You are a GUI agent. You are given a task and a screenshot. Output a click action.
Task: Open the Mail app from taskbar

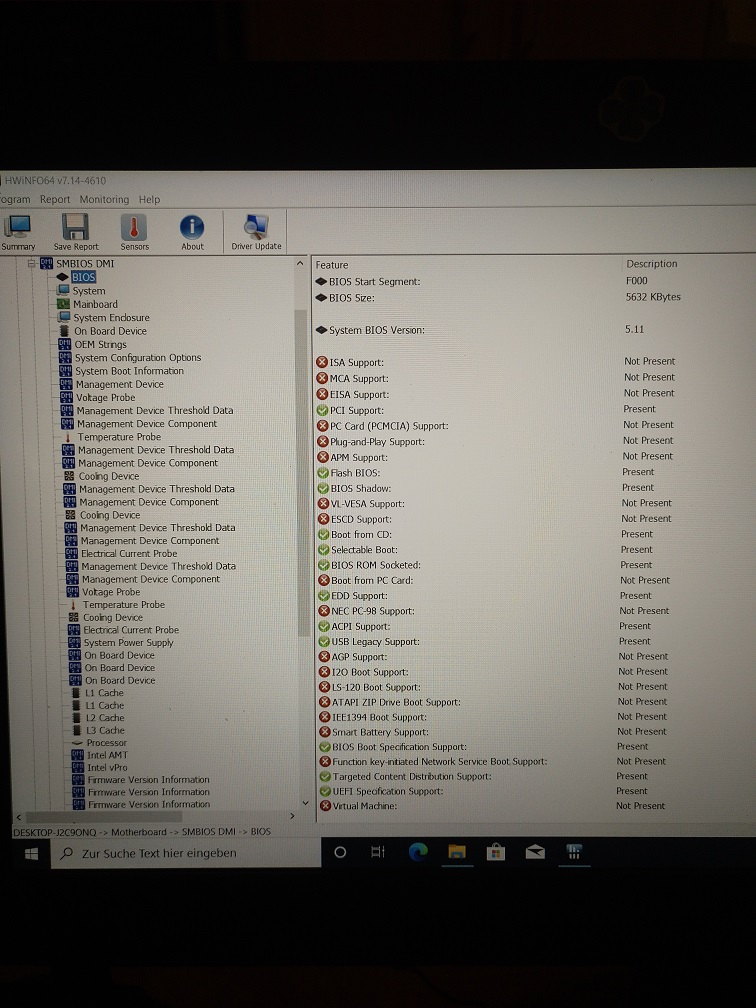coord(535,852)
